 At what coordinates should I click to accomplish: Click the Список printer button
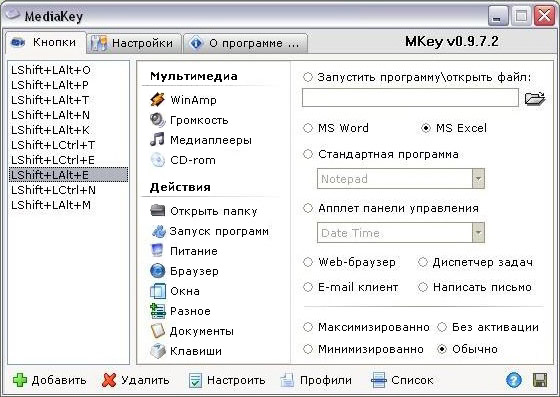(402, 380)
